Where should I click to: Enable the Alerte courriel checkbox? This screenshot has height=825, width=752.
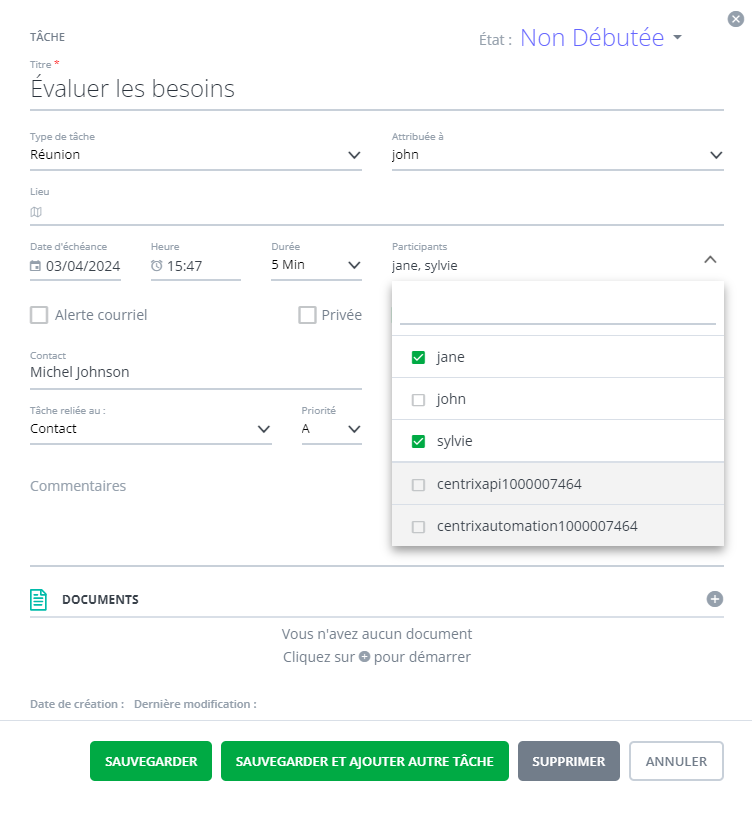(x=38, y=314)
